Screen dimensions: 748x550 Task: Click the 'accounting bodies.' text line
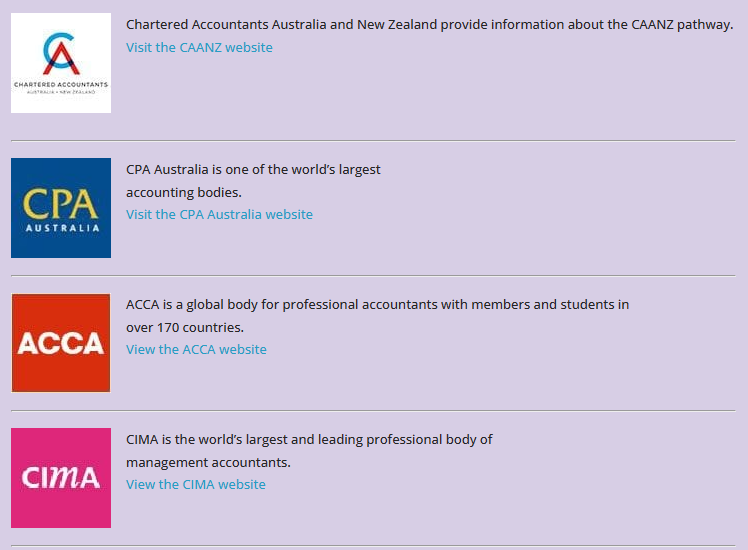coord(184,192)
